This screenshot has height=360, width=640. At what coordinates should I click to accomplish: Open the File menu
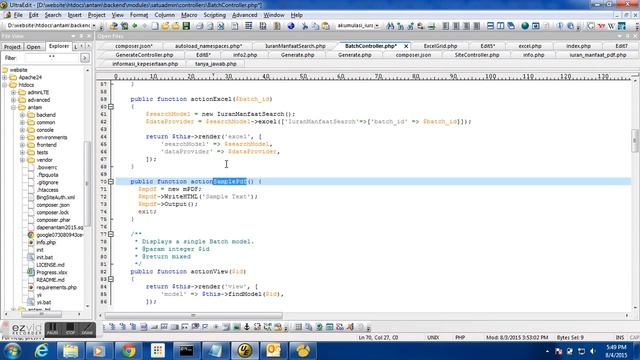click(18, 15)
